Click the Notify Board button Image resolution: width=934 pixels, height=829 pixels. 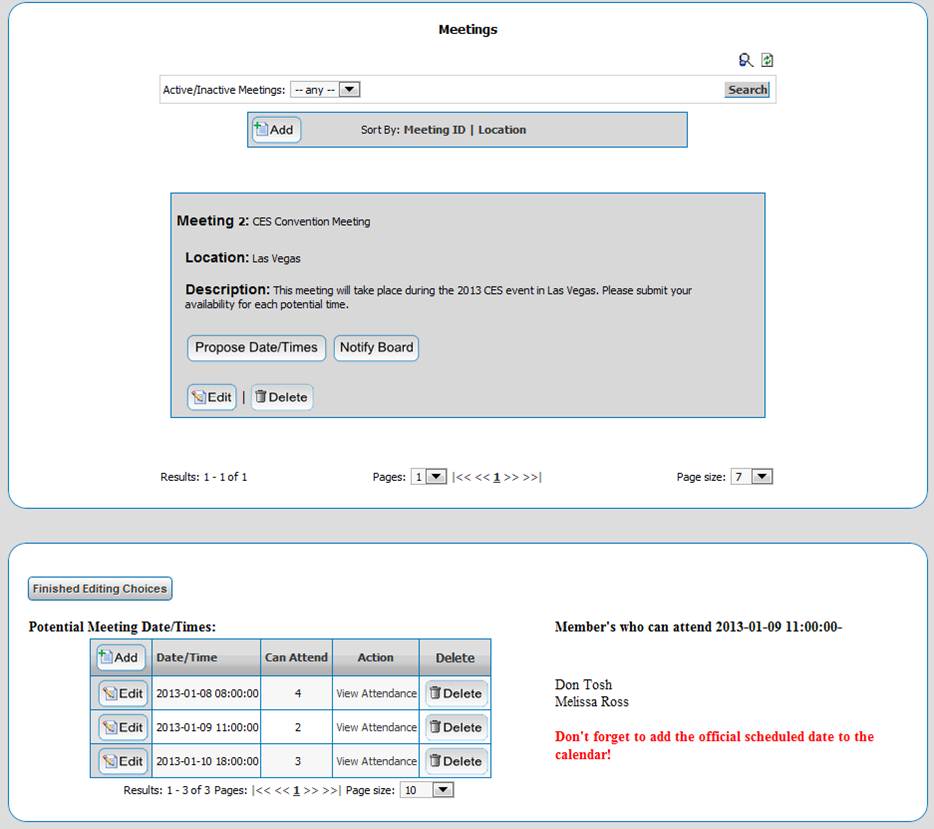coord(376,348)
